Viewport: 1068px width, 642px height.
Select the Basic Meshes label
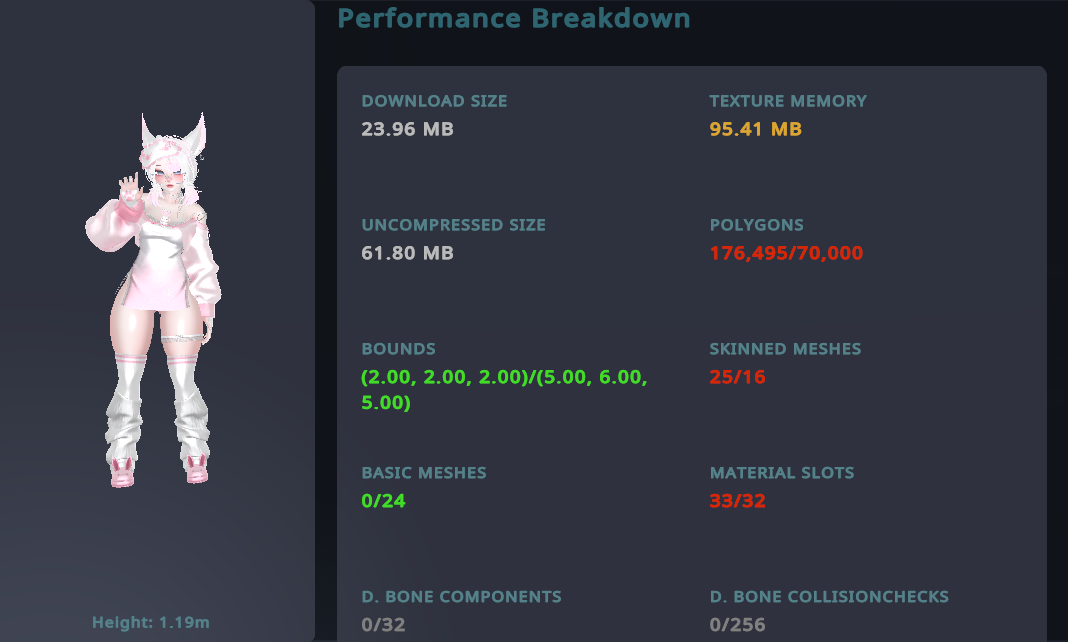[x=424, y=473]
